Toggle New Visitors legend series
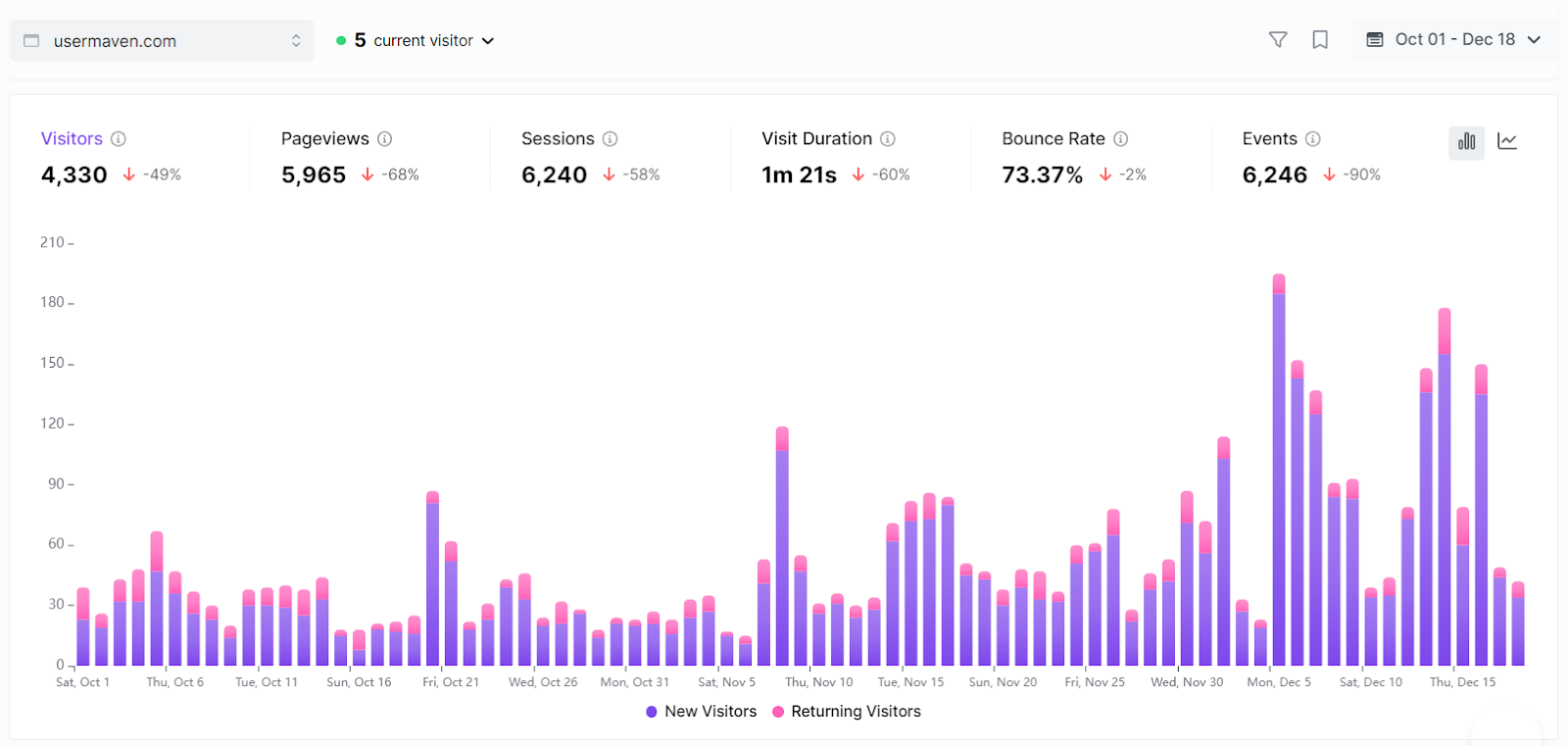 pyautogui.click(x=702, y=712)
